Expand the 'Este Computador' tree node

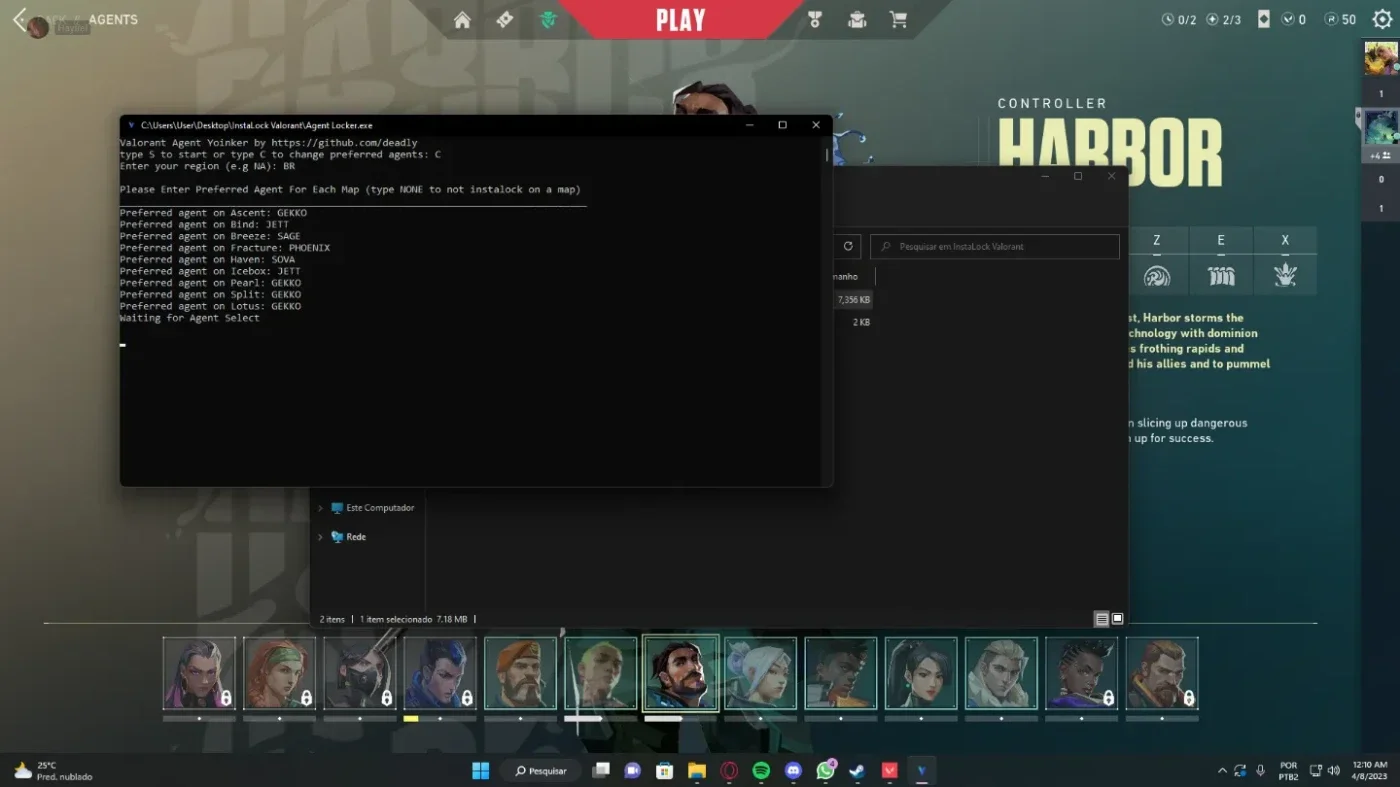tap(320, 508)
